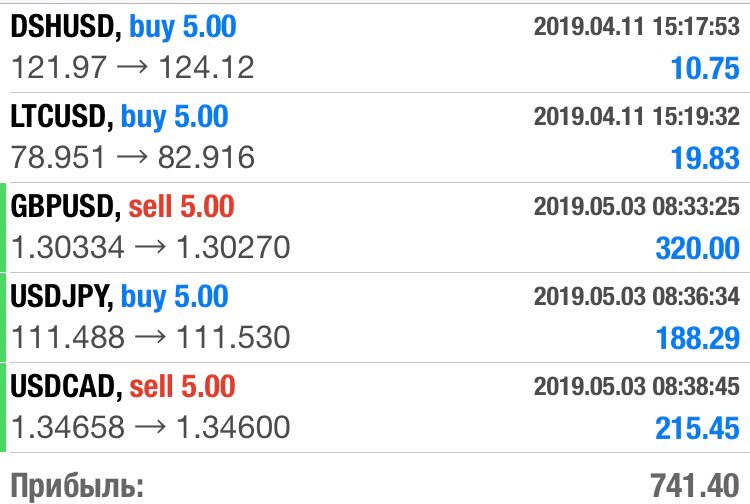Select the LTCUSD buy 5.00 trade row

375,138
